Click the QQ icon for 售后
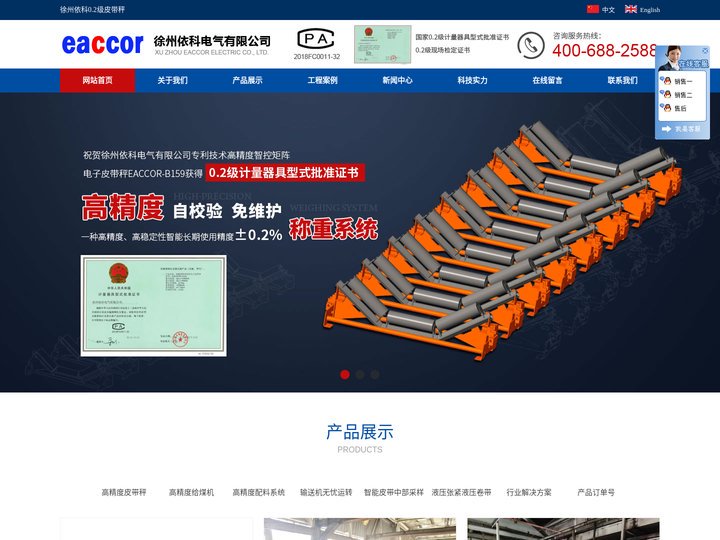 [x=667, y=108]
